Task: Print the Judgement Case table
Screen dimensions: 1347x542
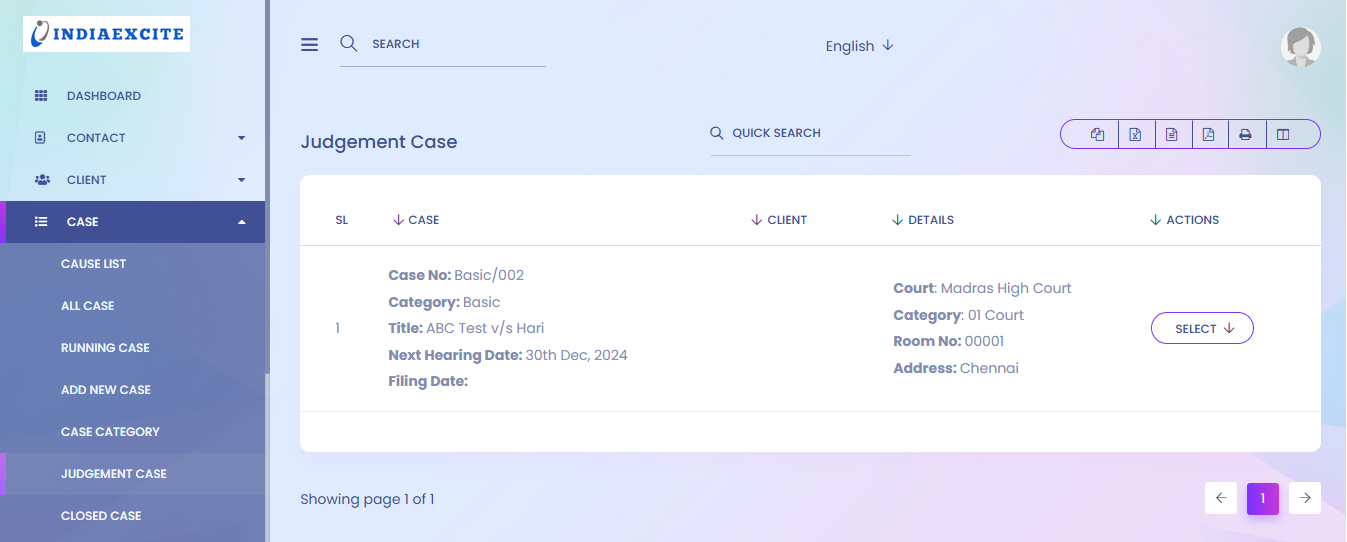Action: [x=1246, y=135]
